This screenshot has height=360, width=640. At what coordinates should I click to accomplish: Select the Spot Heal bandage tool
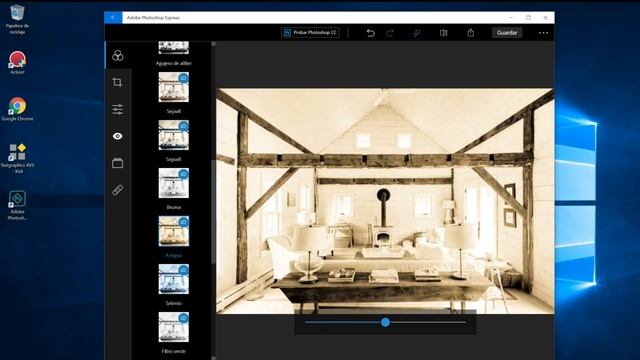coord(118,190)
